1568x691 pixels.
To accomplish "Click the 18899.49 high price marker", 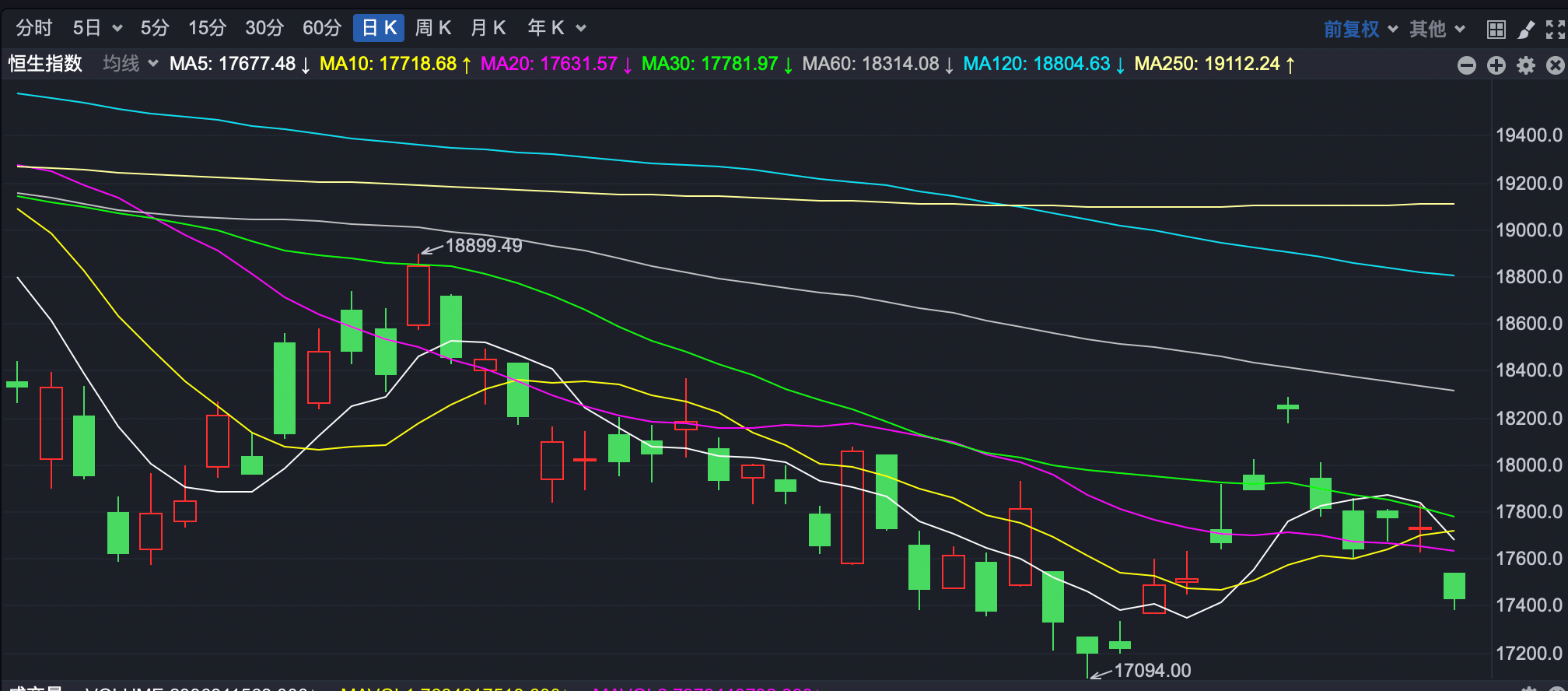I will [x=483, y=246].
